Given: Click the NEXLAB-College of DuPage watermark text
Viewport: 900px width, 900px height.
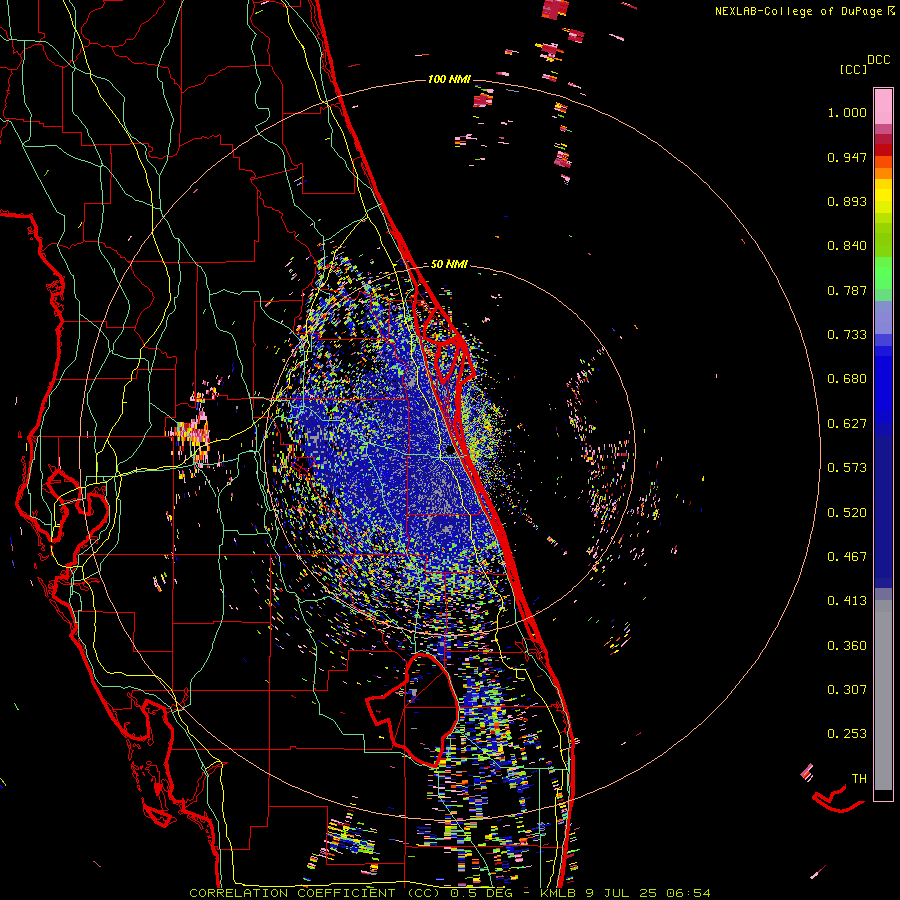Looking at the screenshot, I should [805, 11].
